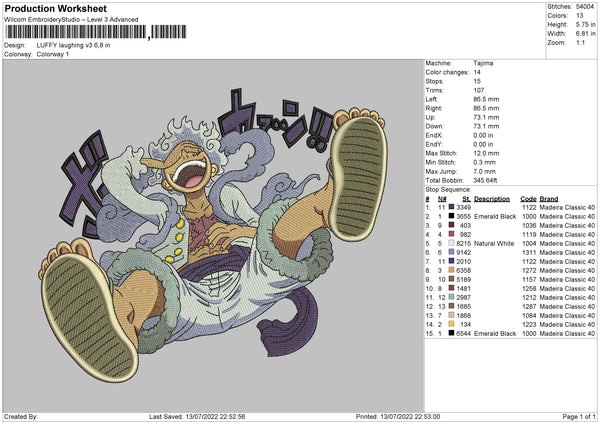Select the Width value 6.81 in

click(585, 34)
